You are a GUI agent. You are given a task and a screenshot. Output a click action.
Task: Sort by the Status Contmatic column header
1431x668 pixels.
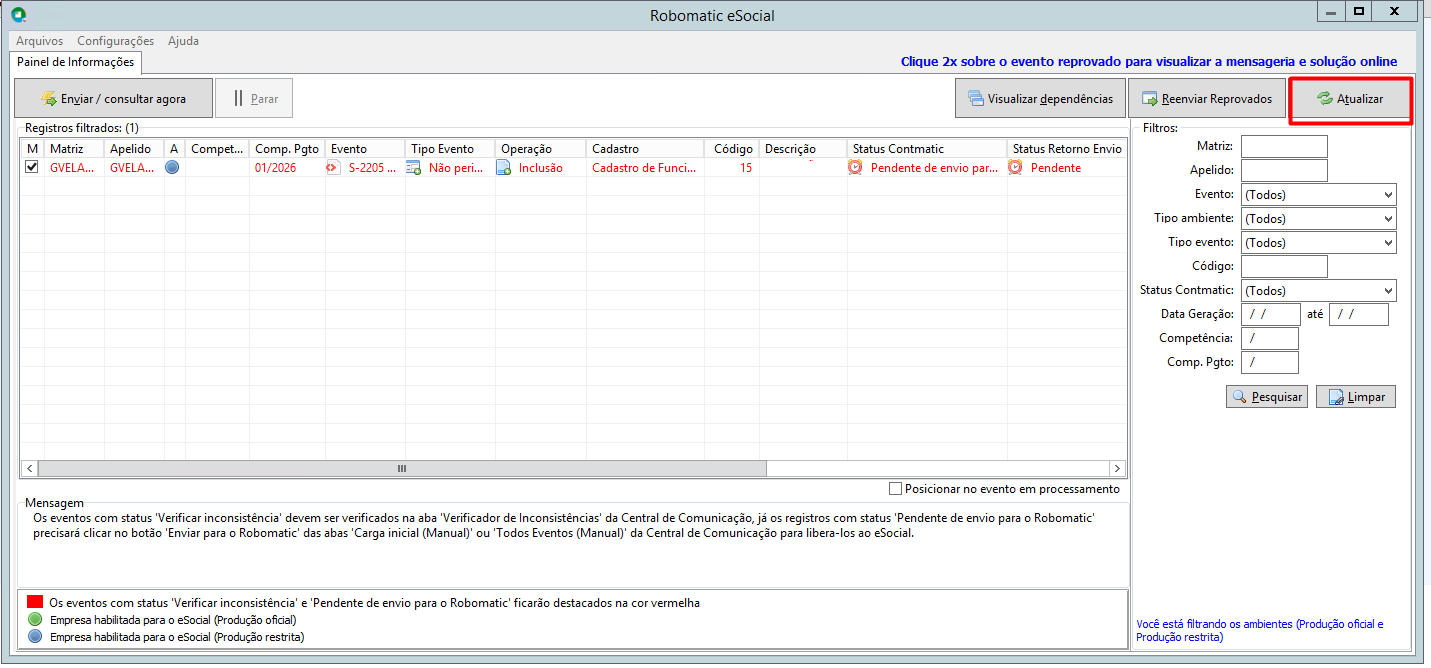pos(927,149)
